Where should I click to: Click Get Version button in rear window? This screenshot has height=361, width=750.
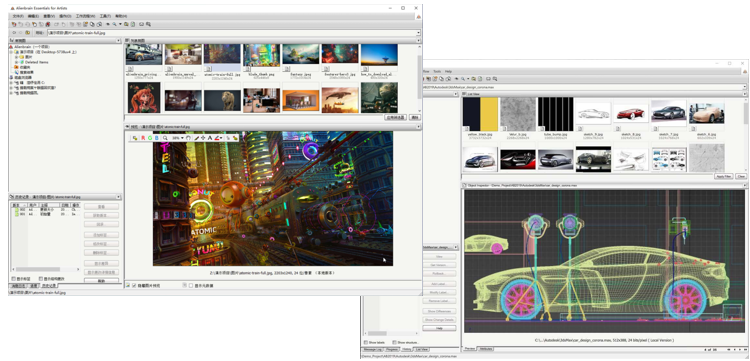coord(440,265)
